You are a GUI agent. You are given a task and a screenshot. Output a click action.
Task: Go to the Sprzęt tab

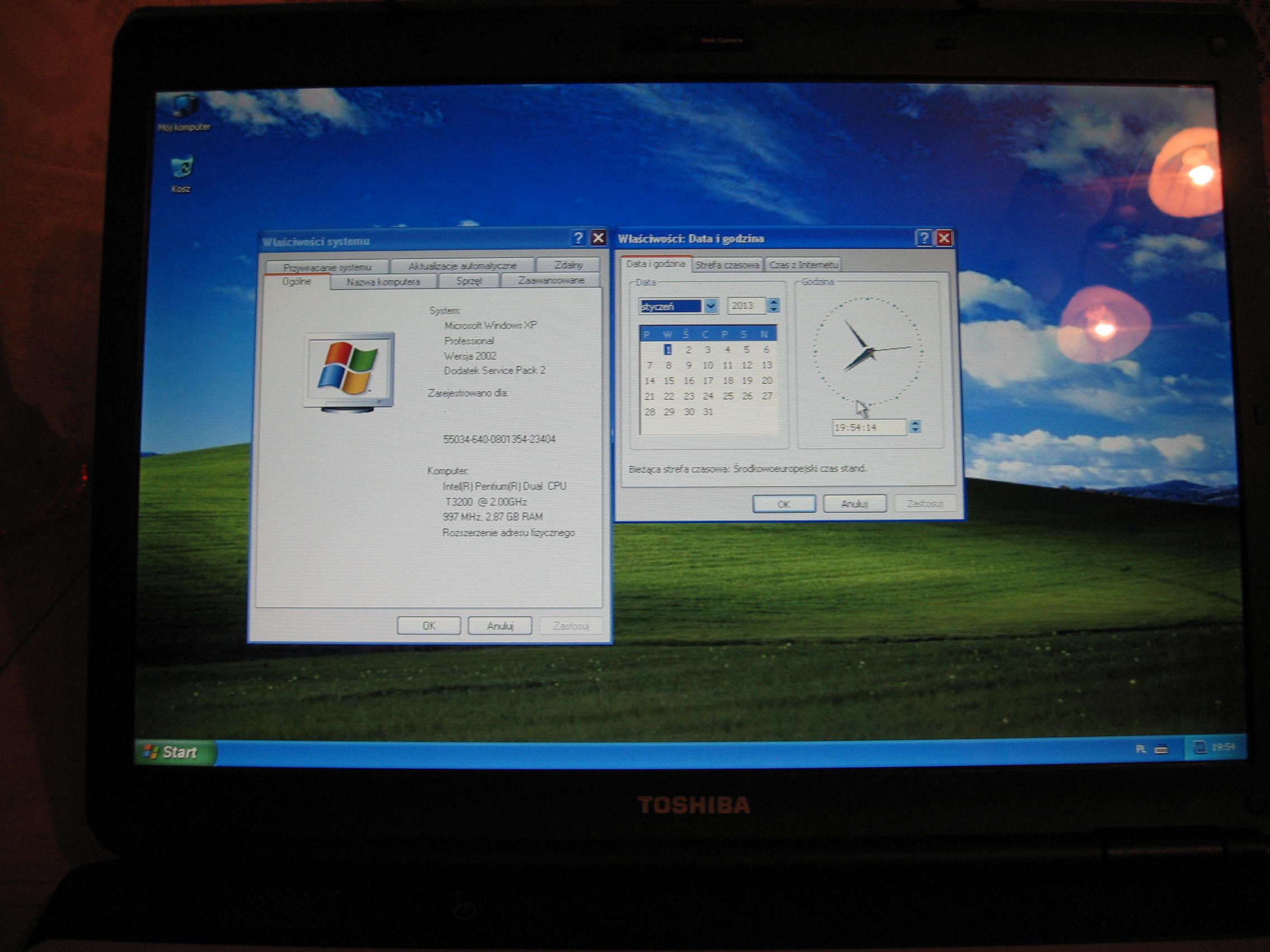(468, 280)
